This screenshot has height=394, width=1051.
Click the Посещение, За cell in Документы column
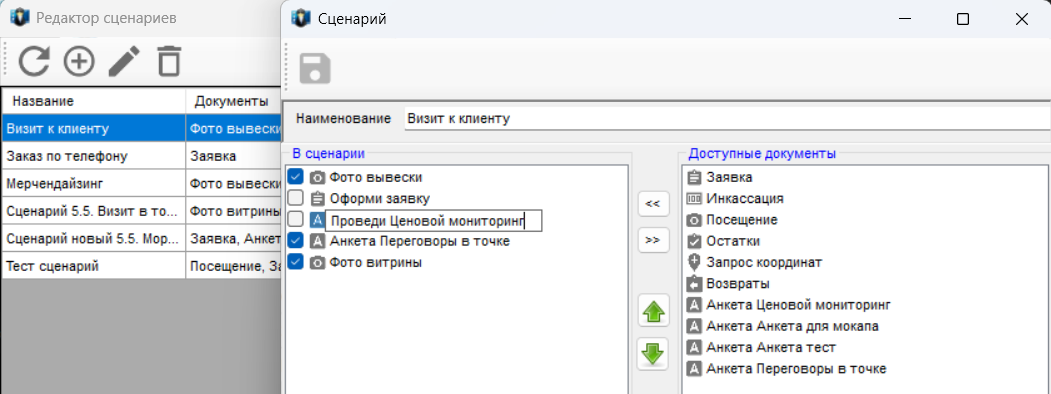pyautogui.click(x=233, y=266)
